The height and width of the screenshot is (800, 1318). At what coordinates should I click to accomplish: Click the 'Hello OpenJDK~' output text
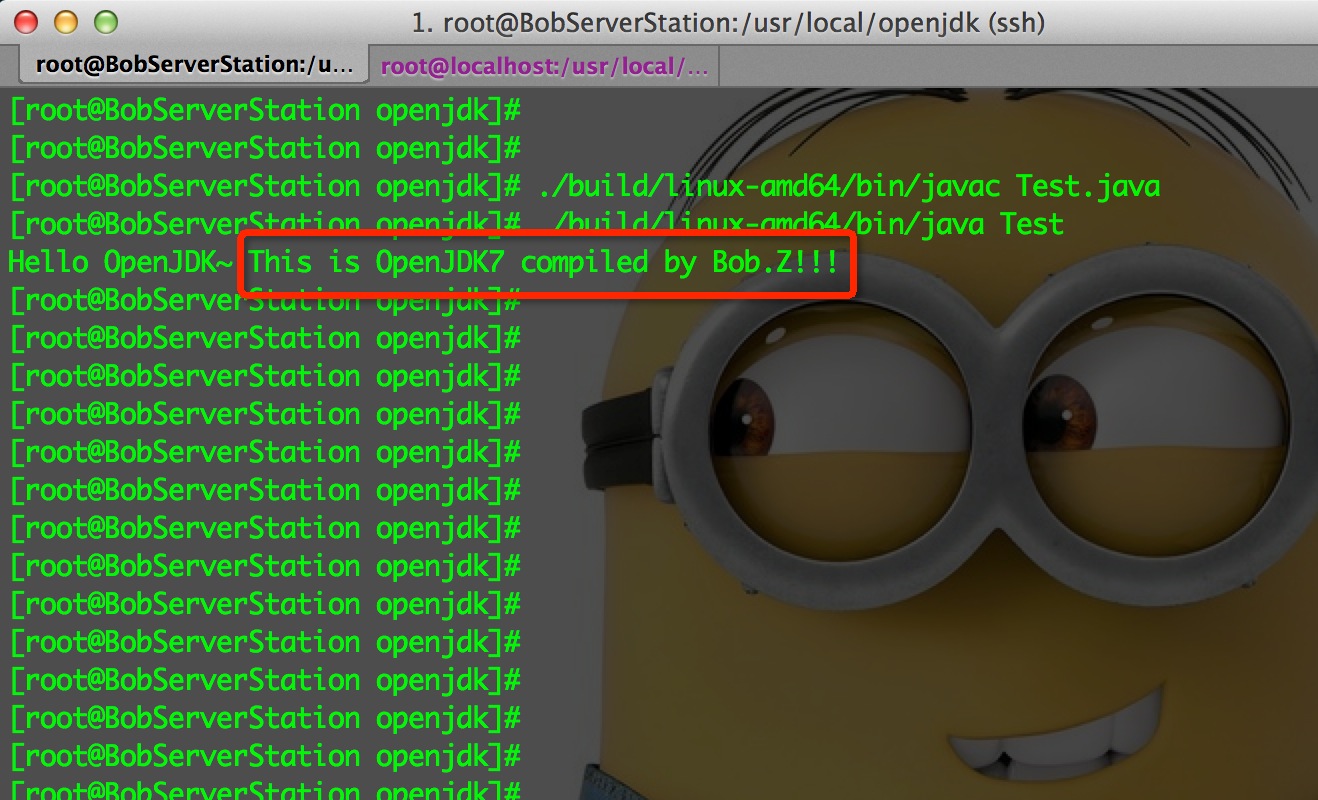[121, 263]
